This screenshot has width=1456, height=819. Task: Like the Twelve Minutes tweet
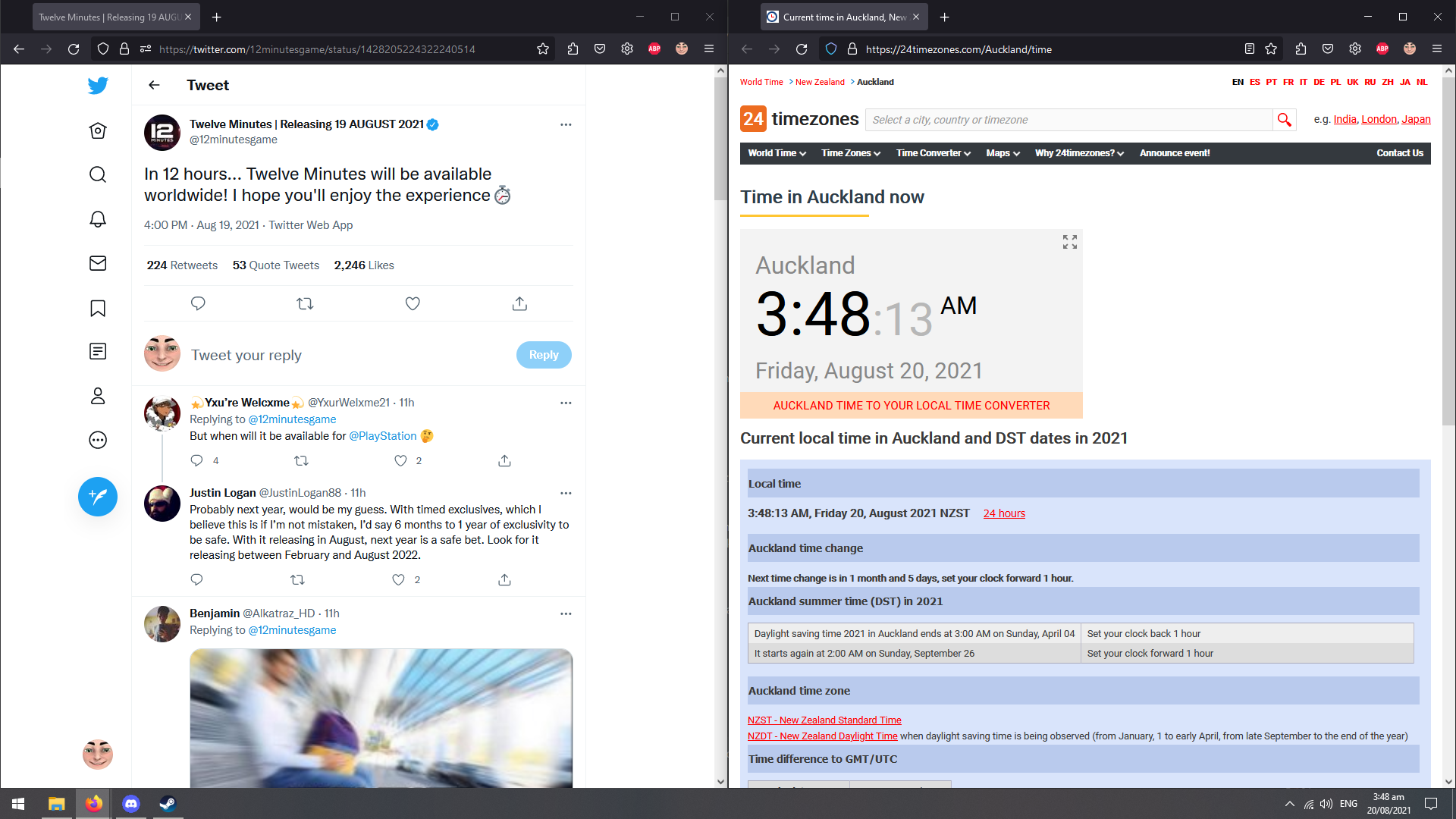point(413,303)
